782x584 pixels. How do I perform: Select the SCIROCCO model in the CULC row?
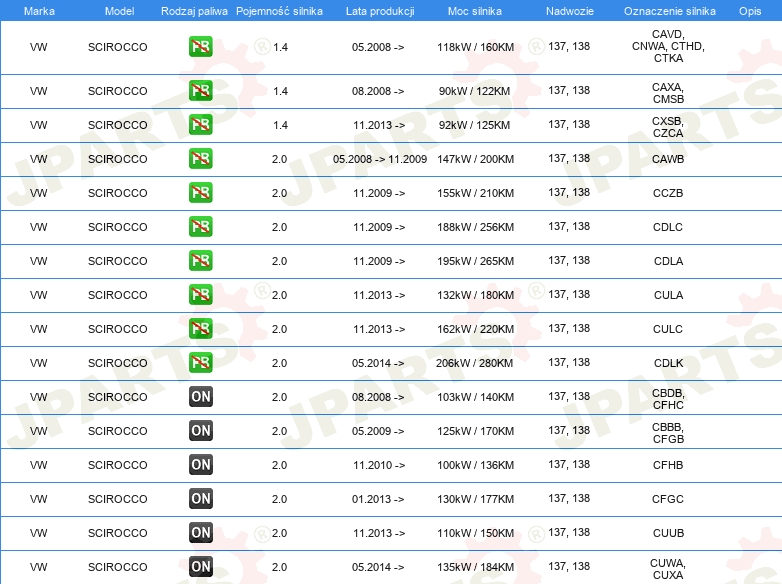tap(117, 329)
